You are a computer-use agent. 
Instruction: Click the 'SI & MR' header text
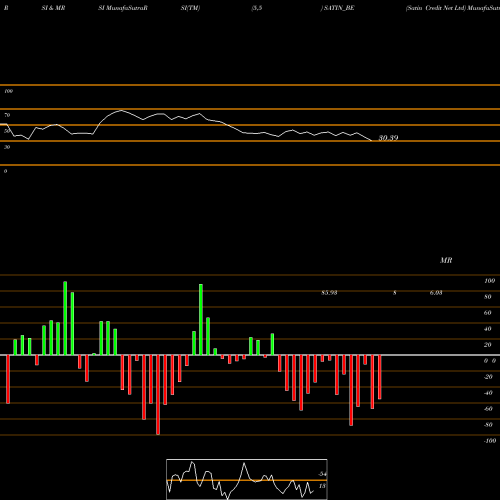point(53,8)
